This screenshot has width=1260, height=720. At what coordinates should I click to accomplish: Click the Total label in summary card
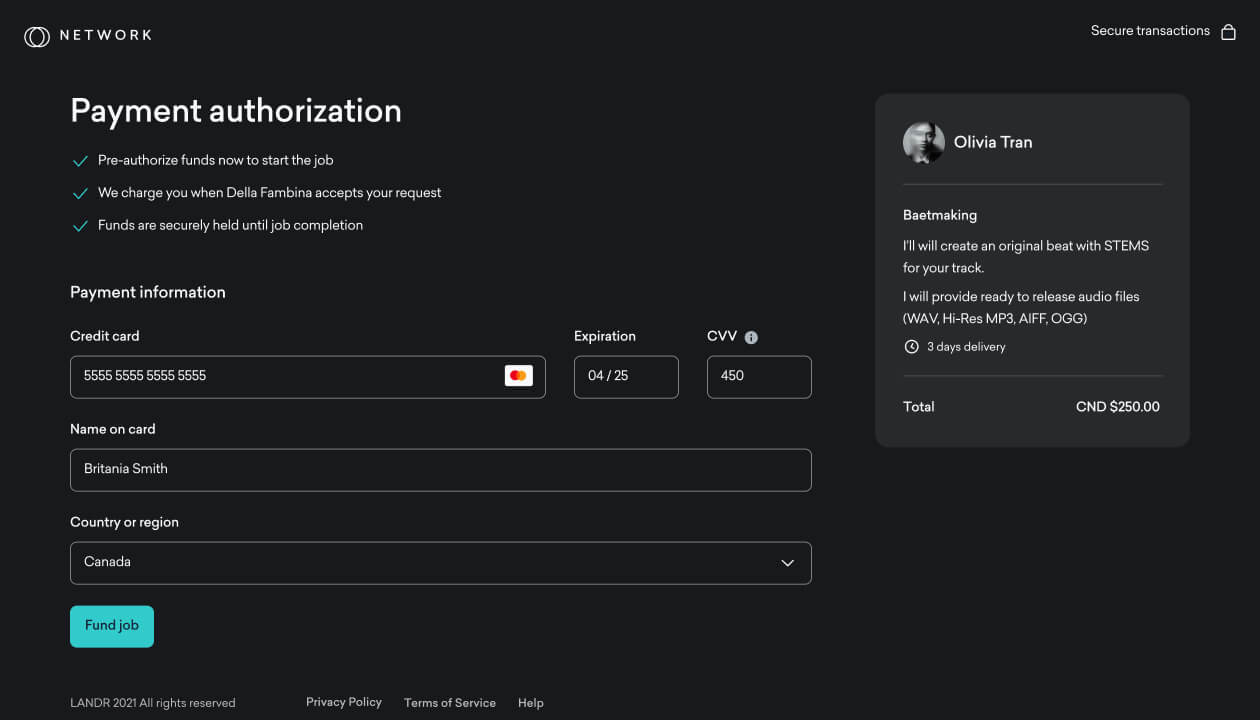pos(919,407)
